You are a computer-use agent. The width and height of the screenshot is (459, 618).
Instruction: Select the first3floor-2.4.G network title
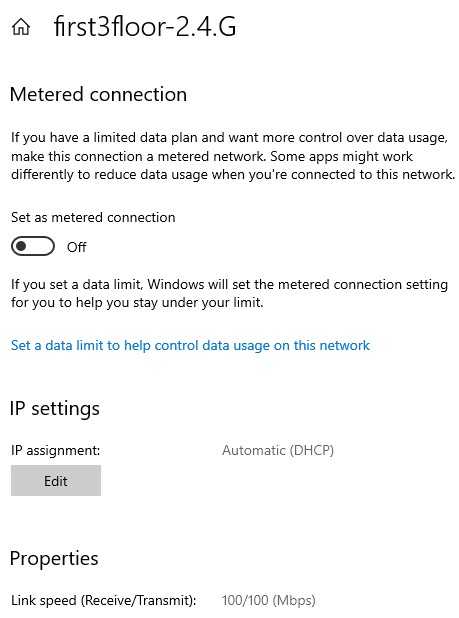coord(145,26)
